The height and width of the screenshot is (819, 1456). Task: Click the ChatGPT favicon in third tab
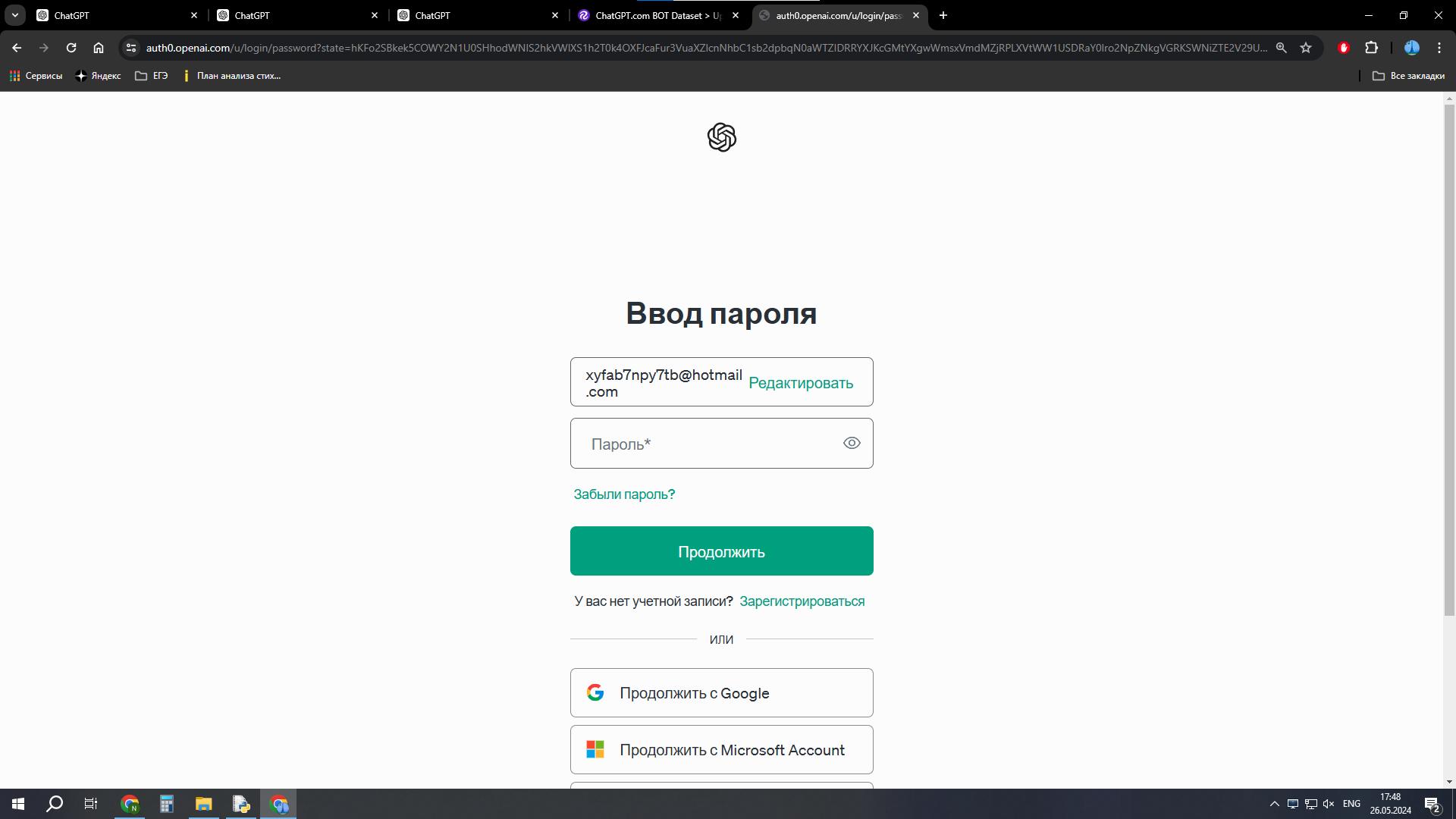coord(404,15)
